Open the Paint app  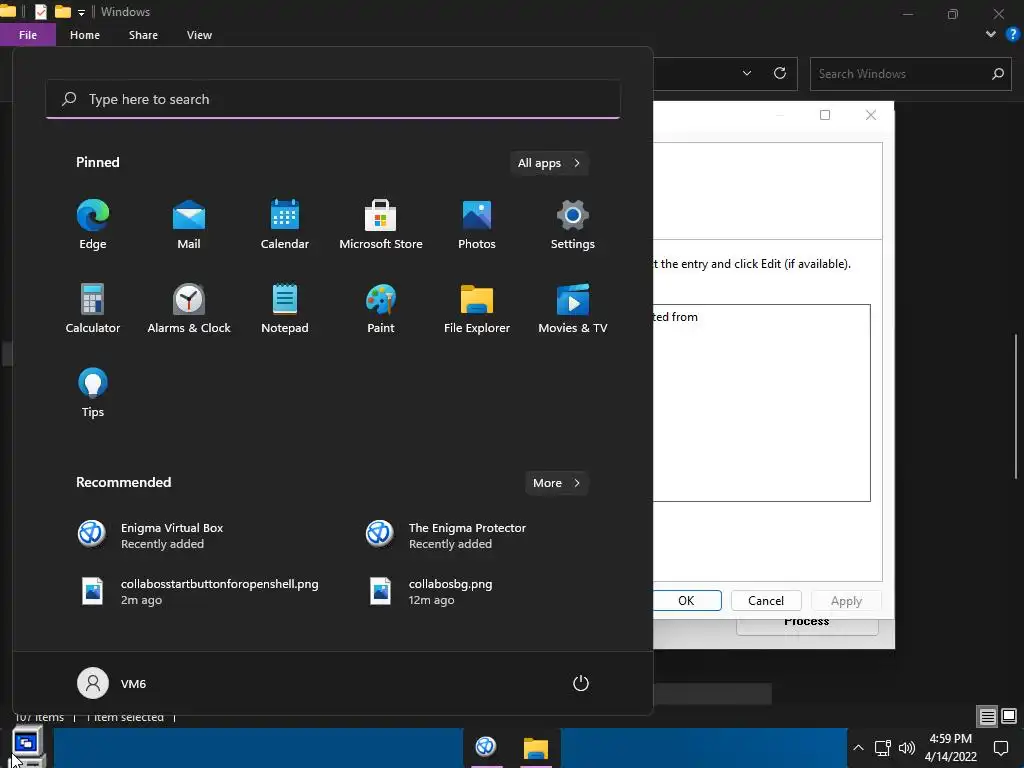(381, 309)
